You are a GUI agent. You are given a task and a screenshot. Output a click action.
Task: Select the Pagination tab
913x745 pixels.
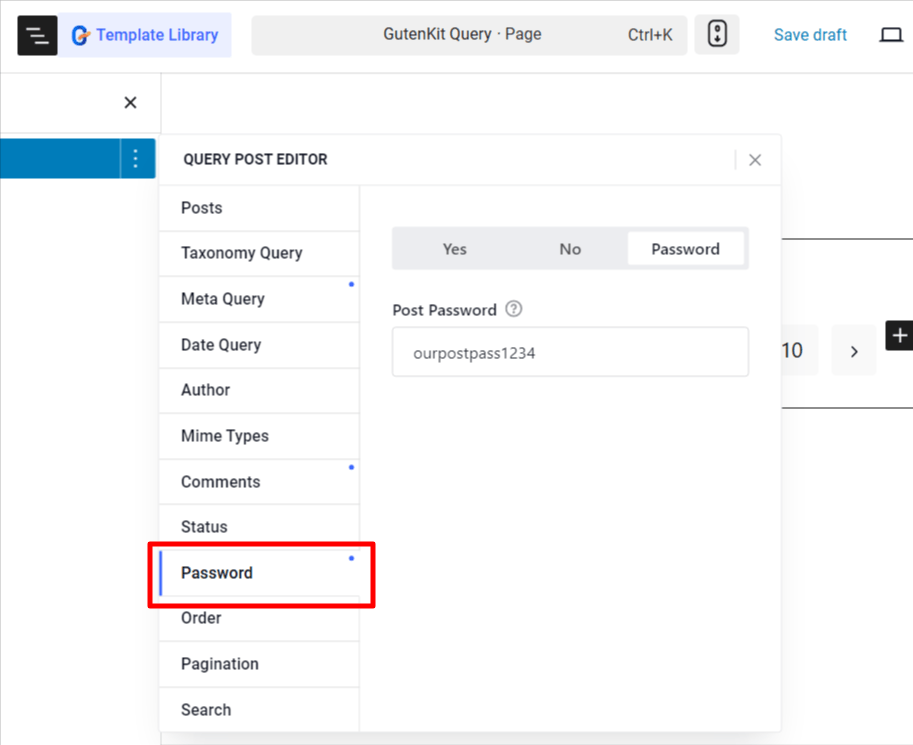coord(220,664)
